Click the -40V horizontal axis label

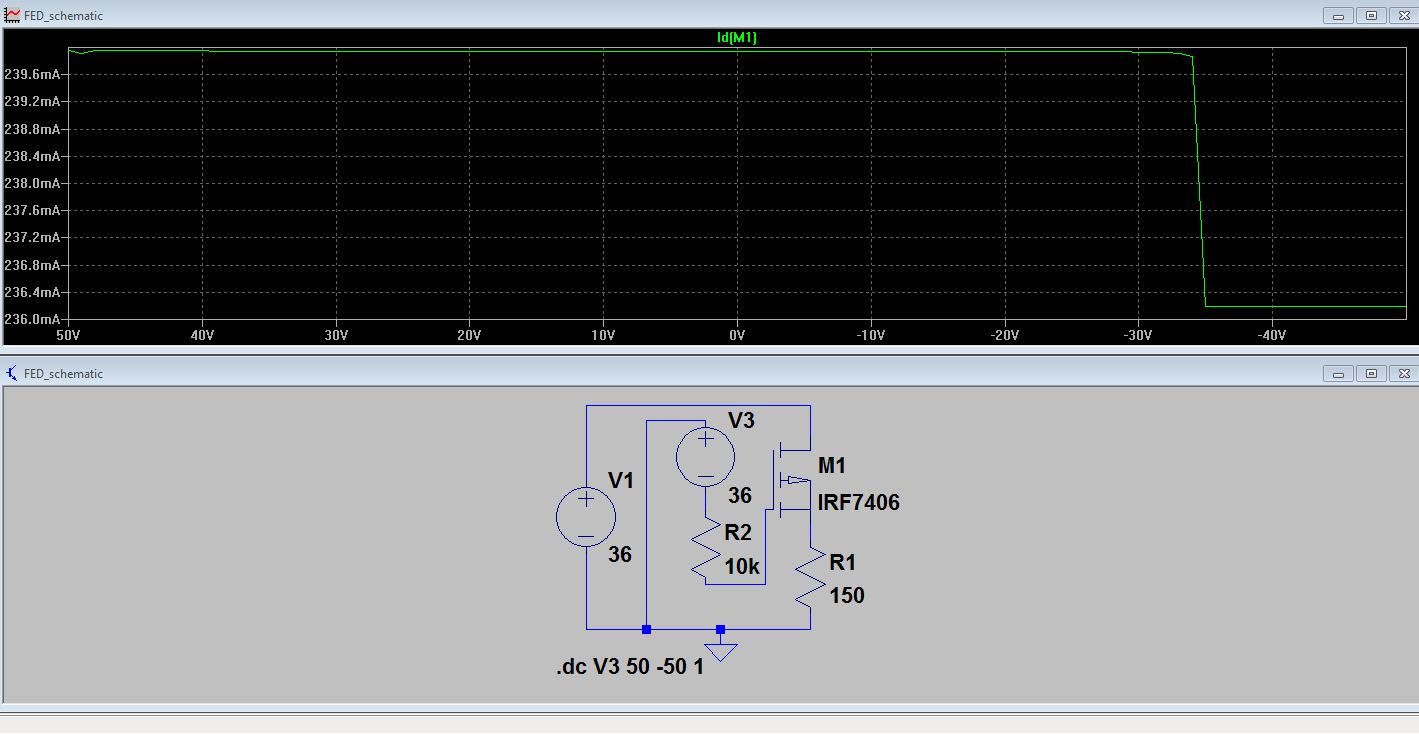[1271, 335]
